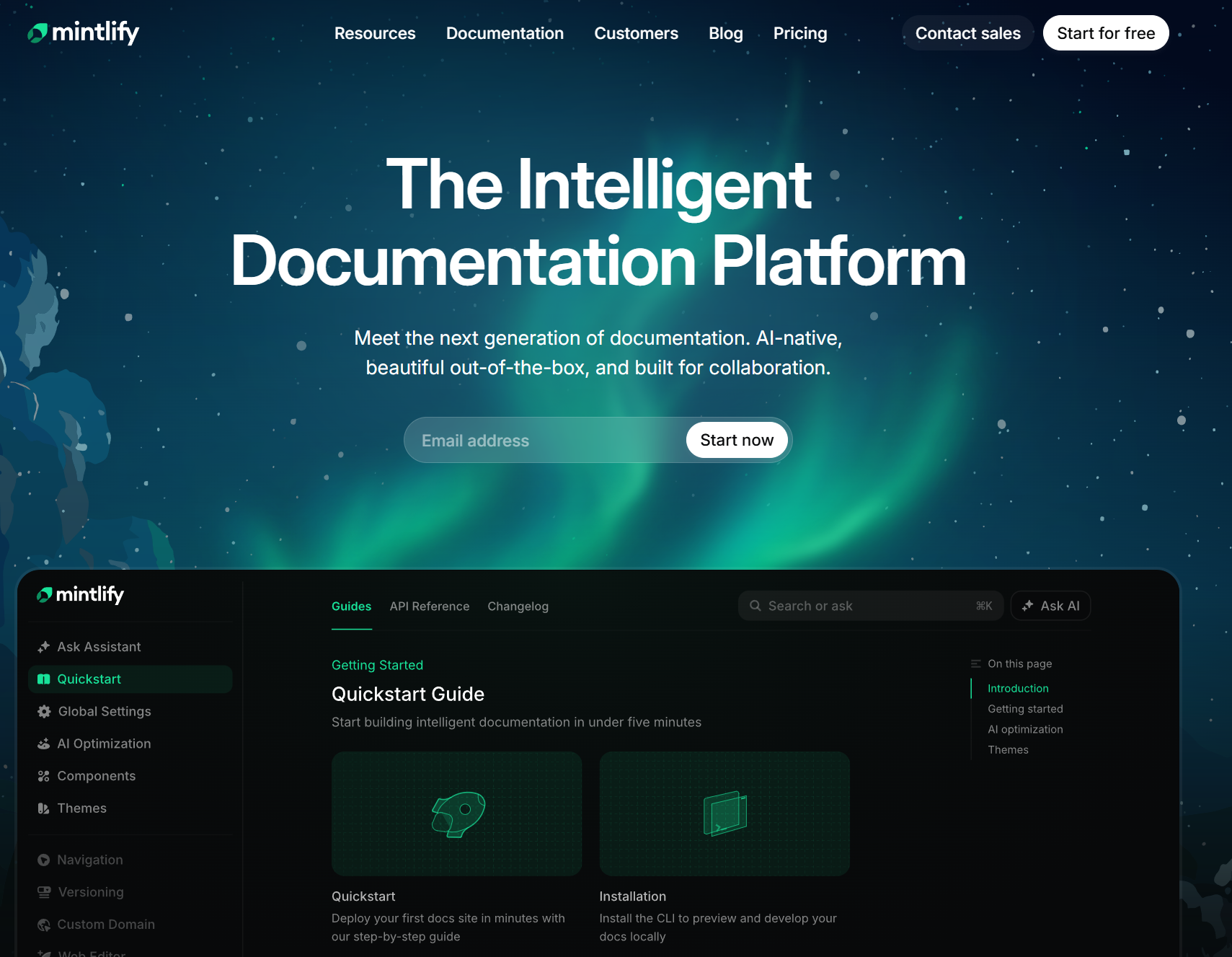Click the ⌘K shortcut hint

[x=984, y=606]
